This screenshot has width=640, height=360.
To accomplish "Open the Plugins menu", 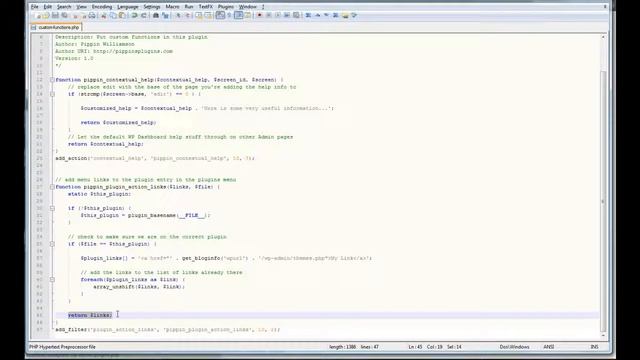I will point(226,7).
